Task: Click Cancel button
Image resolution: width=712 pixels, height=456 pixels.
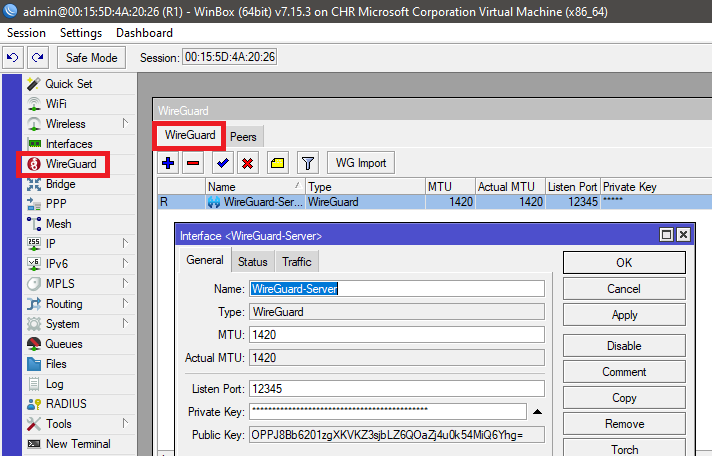Action: (624, 289)
